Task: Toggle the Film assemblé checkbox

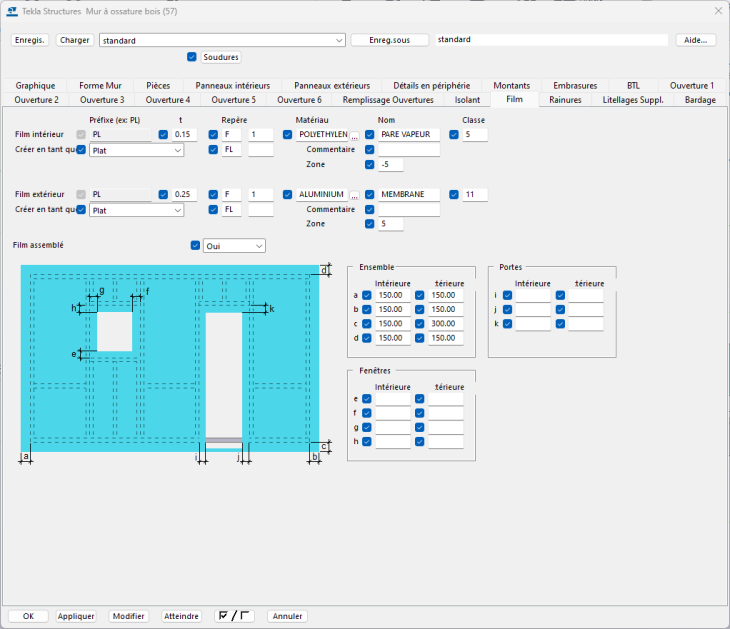Action: coord(195,245)
